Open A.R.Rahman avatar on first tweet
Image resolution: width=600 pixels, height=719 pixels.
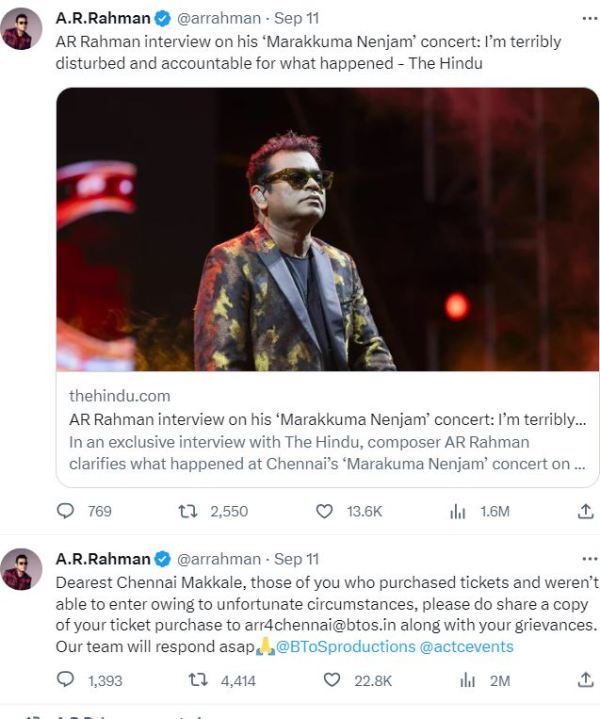coord(21,29)
